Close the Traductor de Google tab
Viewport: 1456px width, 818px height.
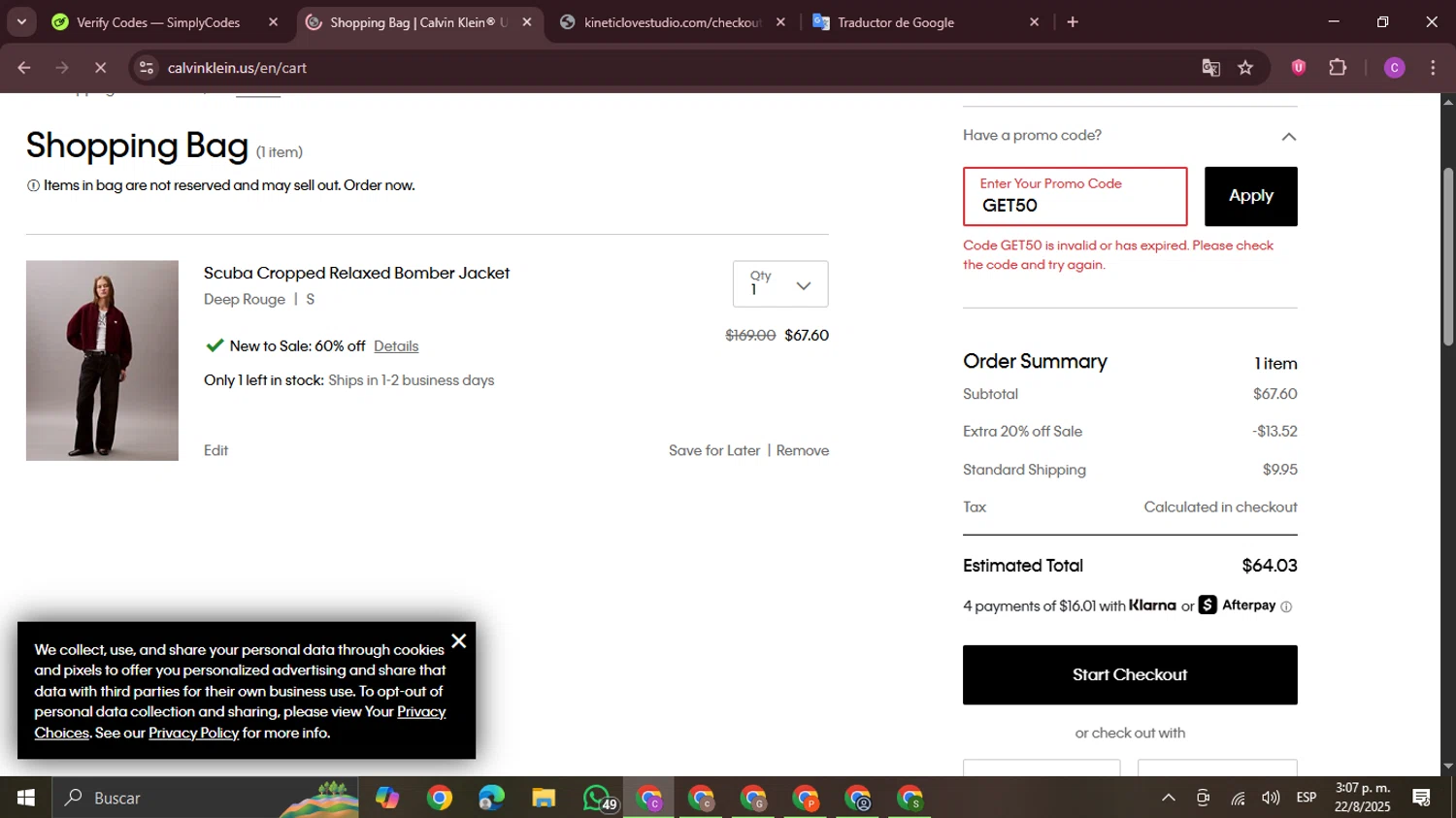click(x=1034, y=22)
